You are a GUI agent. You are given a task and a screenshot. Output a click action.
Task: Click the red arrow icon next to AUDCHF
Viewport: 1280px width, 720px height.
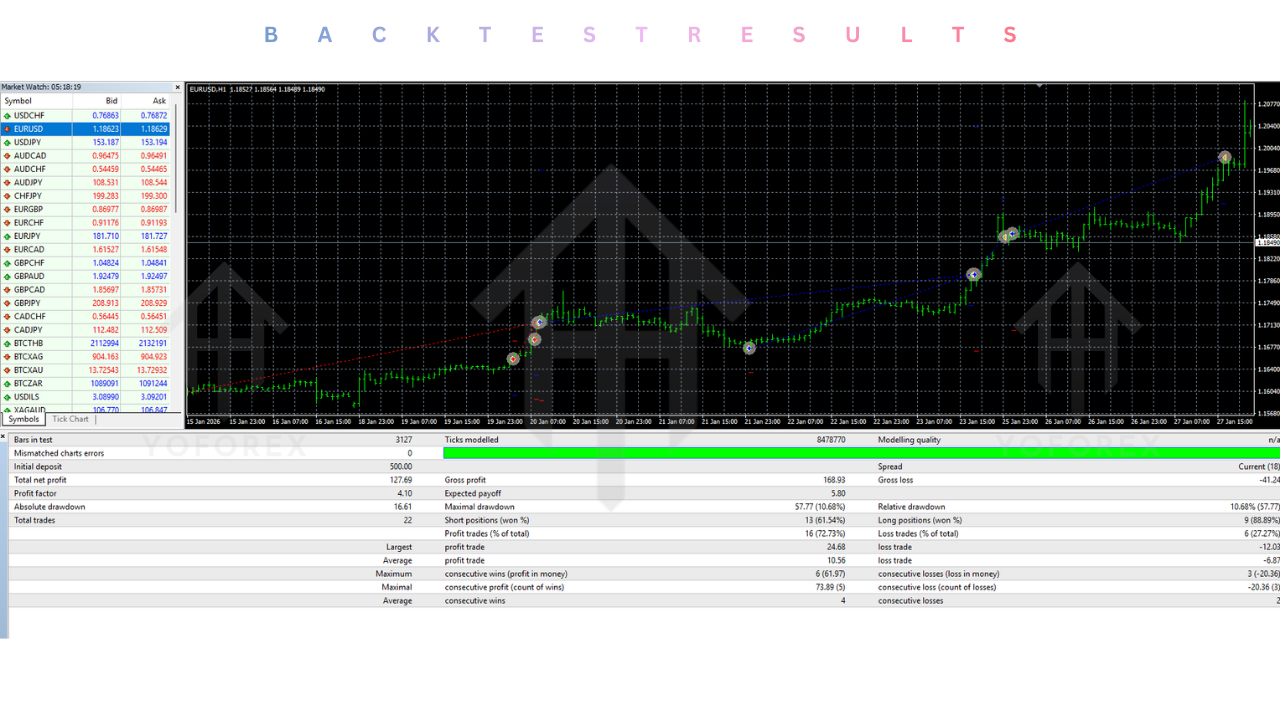(8, 168)
